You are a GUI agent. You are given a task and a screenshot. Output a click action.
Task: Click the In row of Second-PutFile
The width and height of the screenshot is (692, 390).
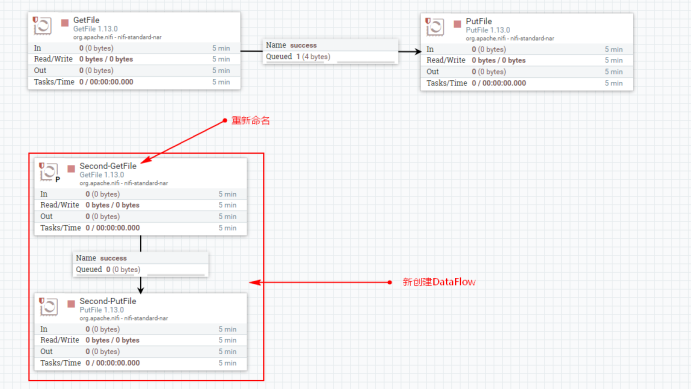[x=141, y=329]
